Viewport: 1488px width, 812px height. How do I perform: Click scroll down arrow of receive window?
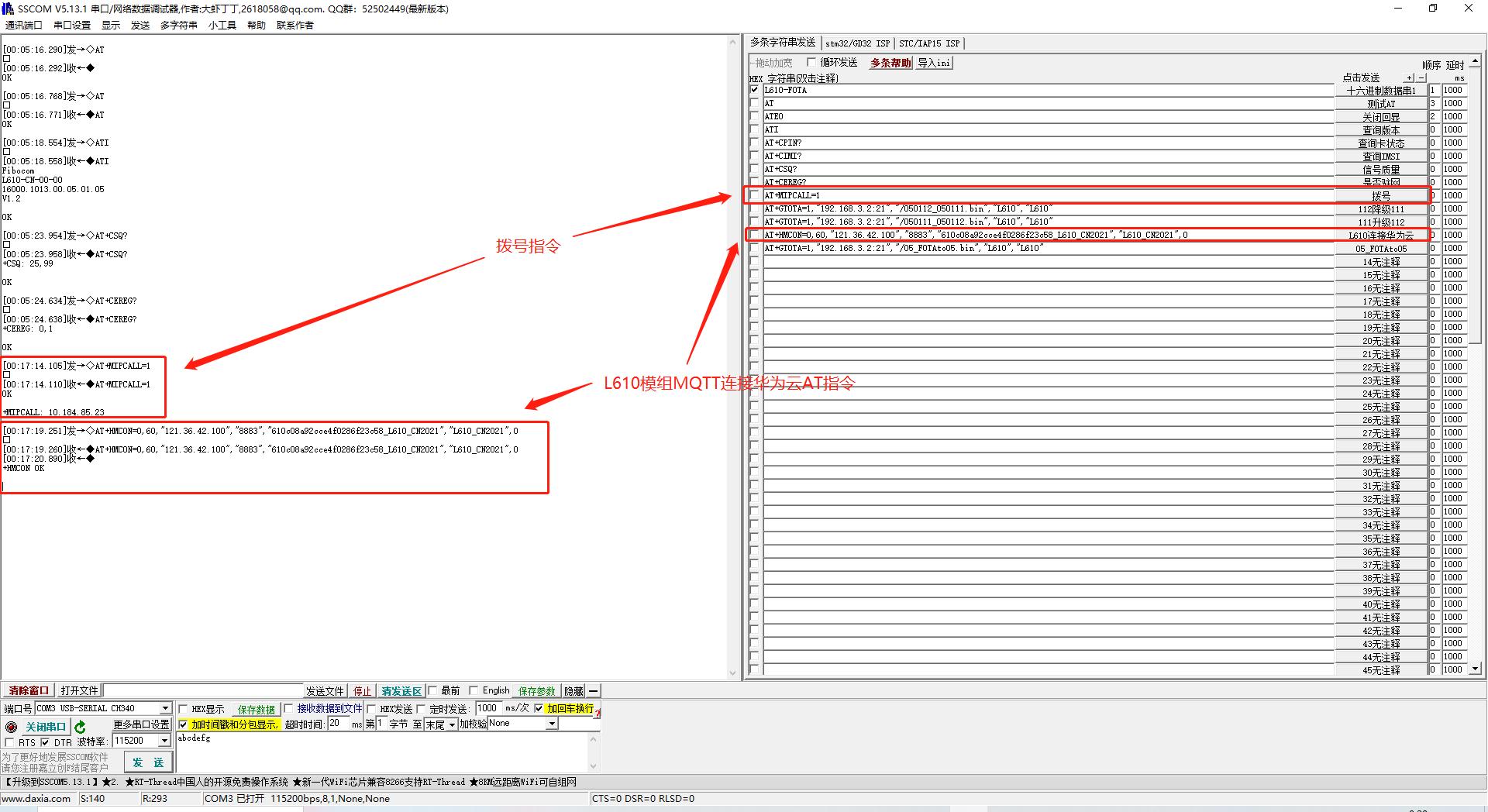733,673
